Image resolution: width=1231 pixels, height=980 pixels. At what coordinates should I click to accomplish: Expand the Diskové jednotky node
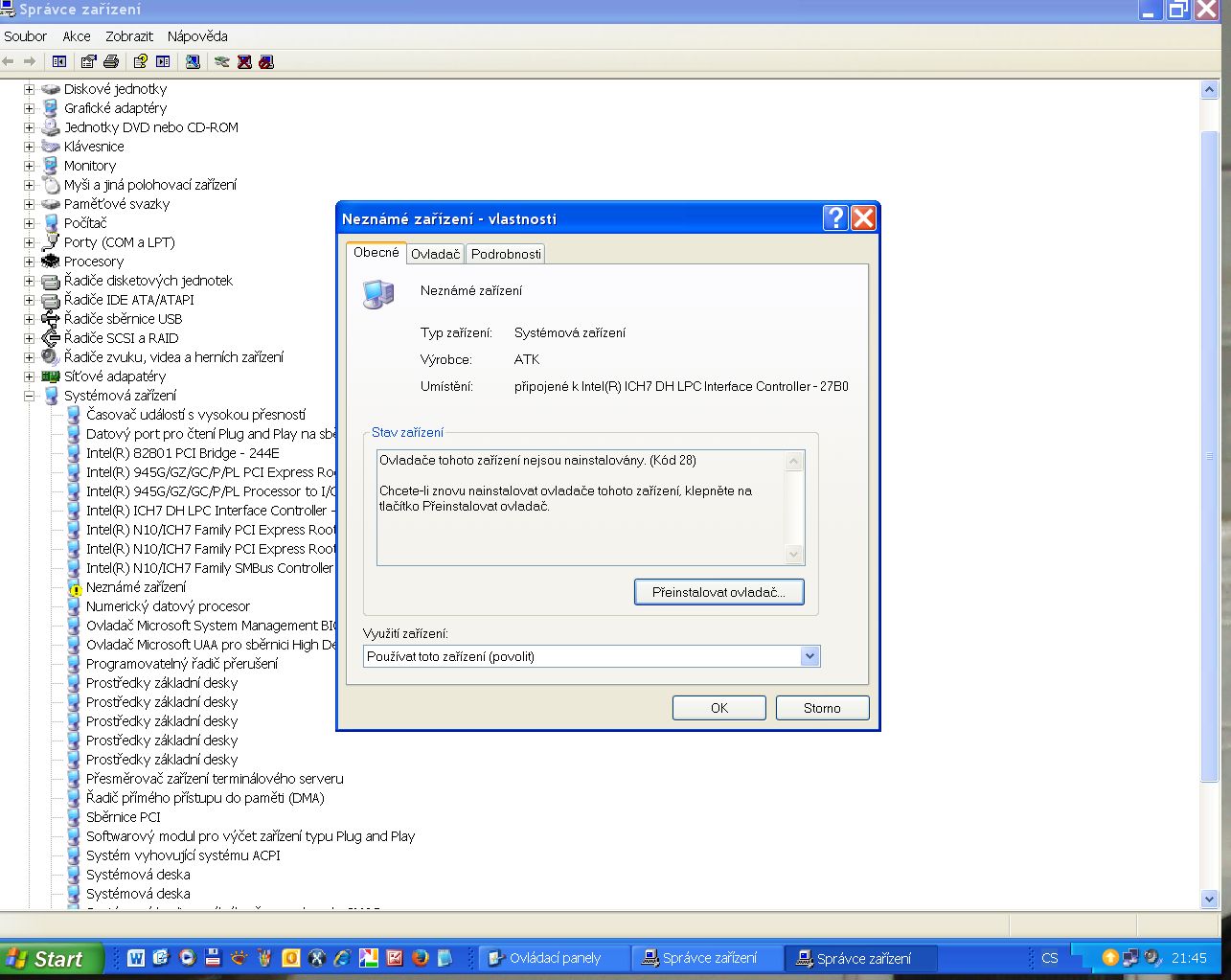click(x=29, y=89)
